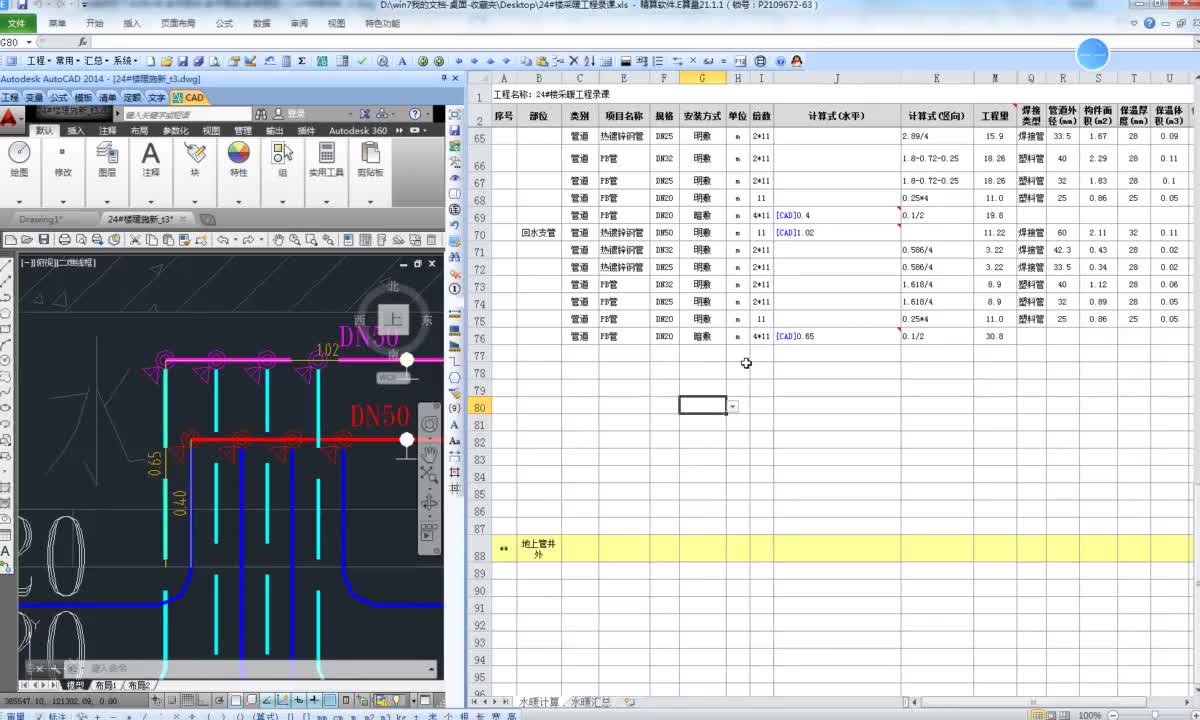
Task: Open the 页面布局 ribbon tab
Action: coord(178,23)
